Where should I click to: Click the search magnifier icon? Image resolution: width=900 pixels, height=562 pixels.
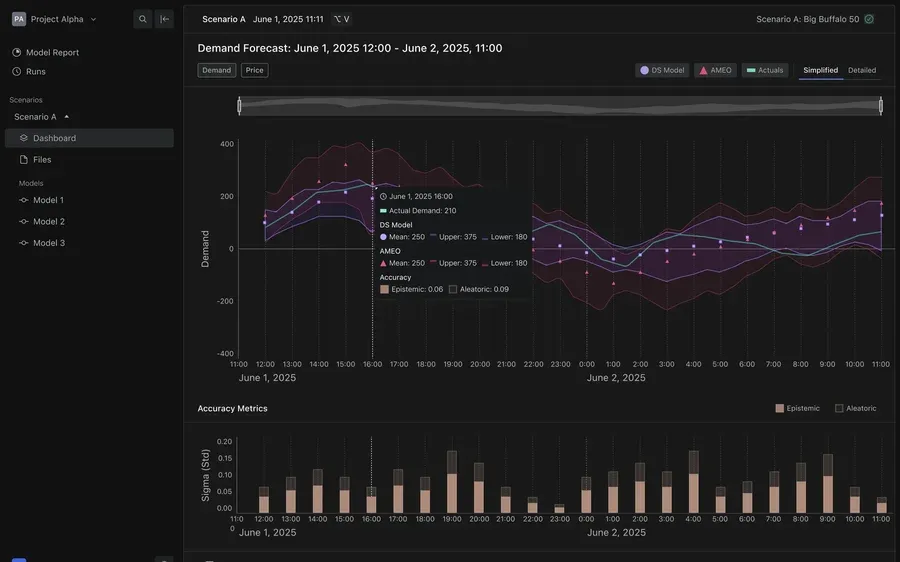coord(142,19)
